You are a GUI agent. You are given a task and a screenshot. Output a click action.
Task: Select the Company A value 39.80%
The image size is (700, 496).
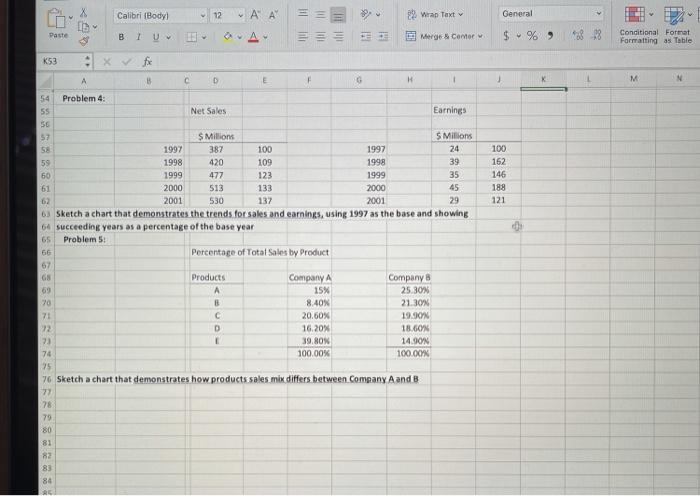pos(309,341)
